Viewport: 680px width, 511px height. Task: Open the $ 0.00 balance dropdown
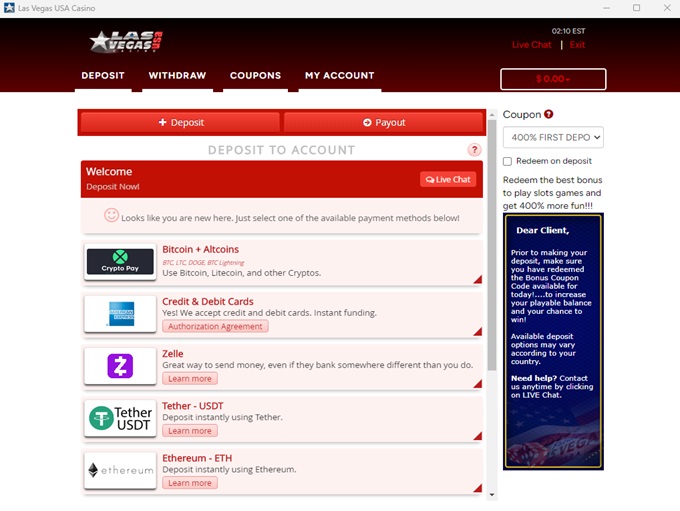tap(553, 79)
